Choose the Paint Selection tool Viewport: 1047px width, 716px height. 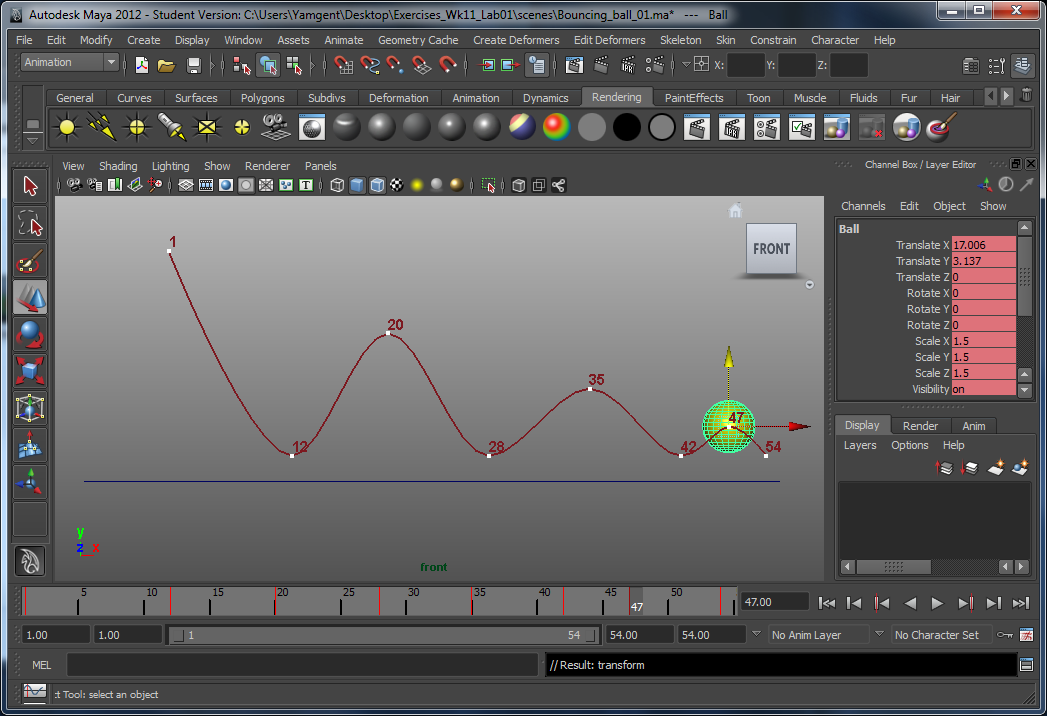pyautogui.click(x=30, y=261)
